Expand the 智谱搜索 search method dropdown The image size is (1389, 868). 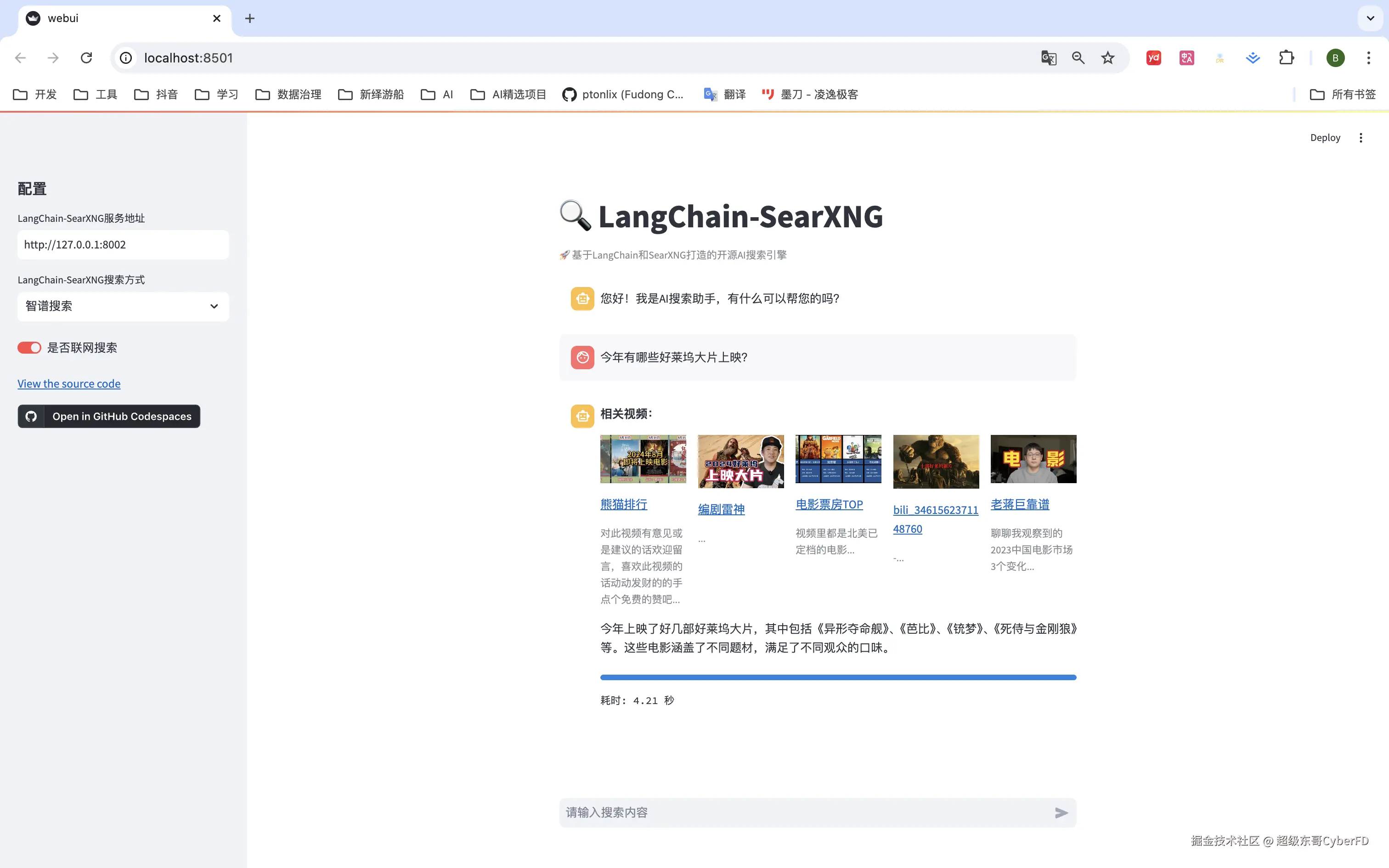123,306
